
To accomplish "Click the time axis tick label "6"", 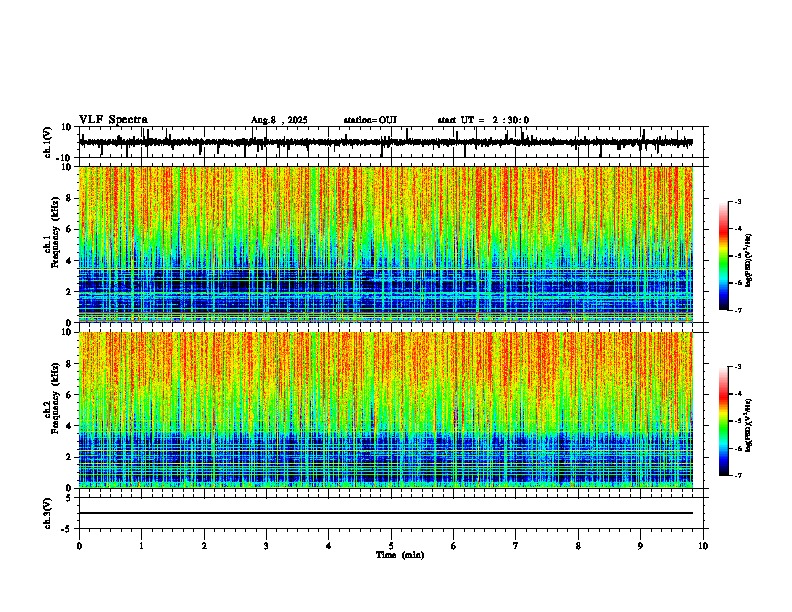I will click(454, 545).
